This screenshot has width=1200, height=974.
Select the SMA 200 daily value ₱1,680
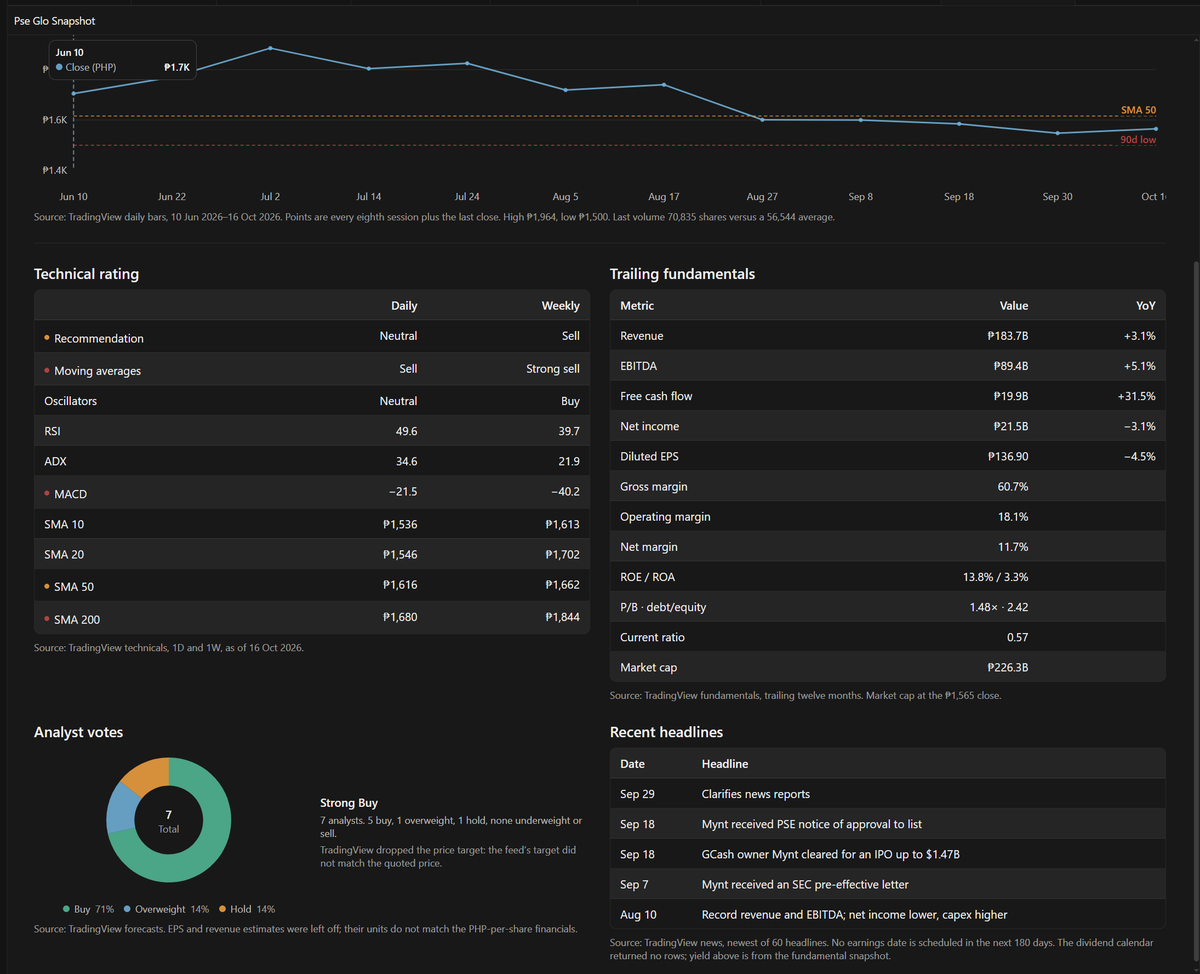[x=400, y=617]
